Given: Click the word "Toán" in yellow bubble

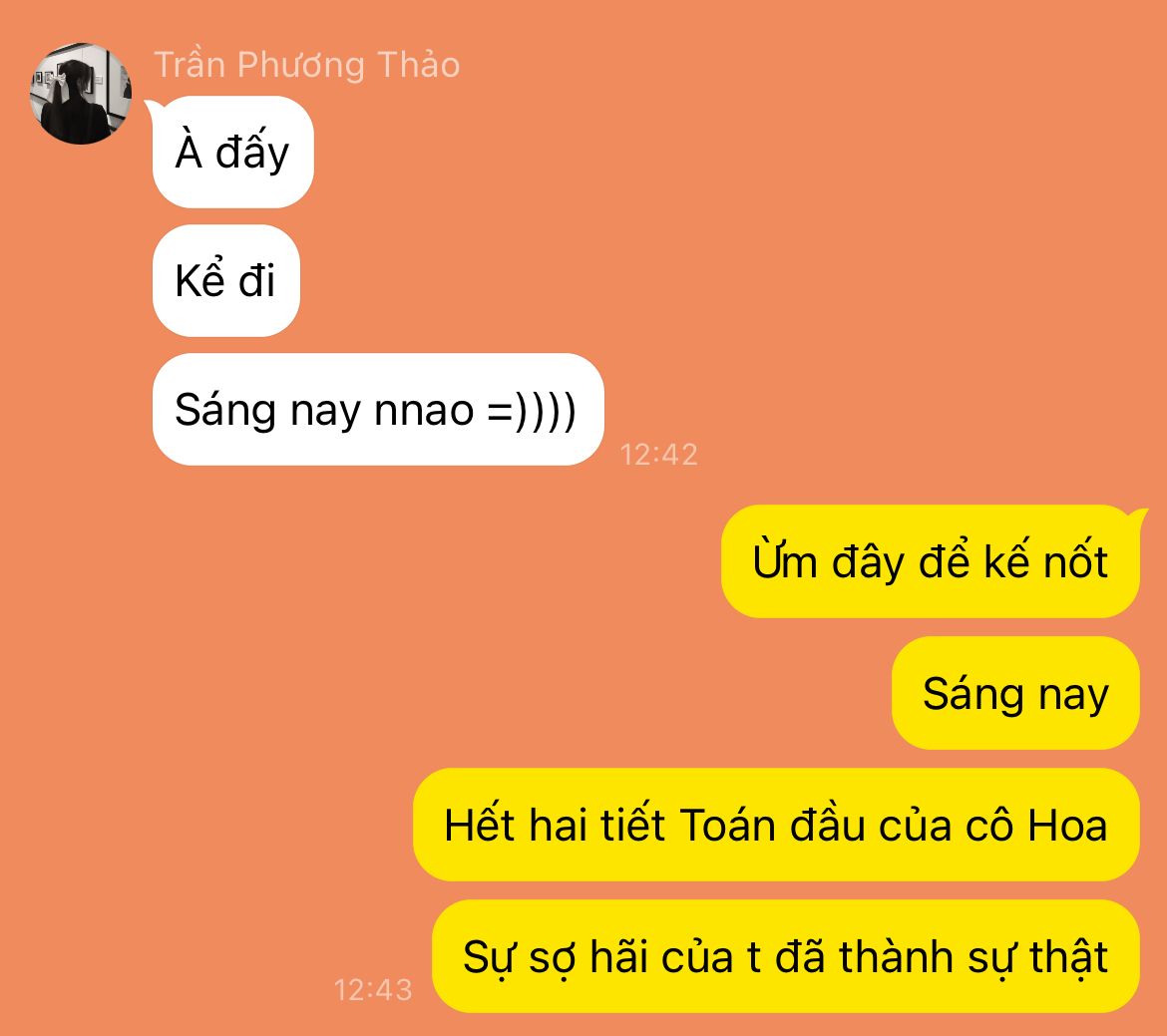Looking at the screenshot, I should coord(728,825).
